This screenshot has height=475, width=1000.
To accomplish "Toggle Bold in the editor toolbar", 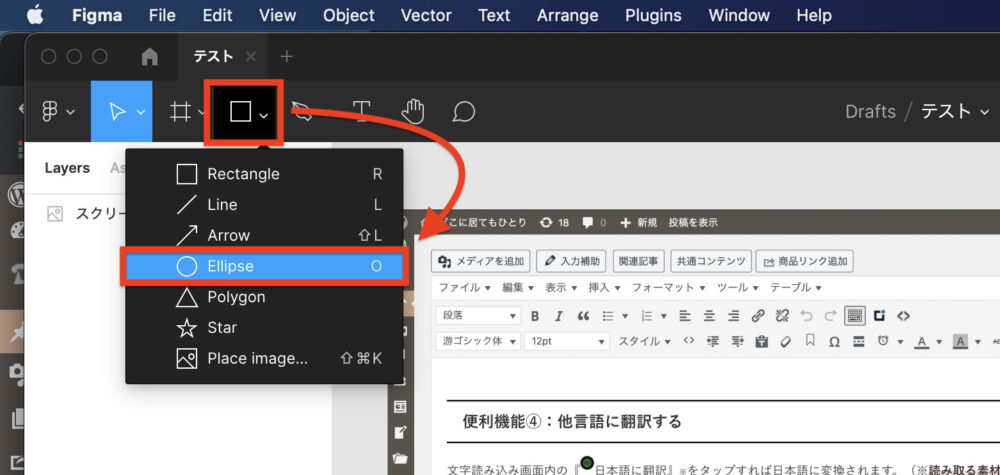I will [535, 316].
